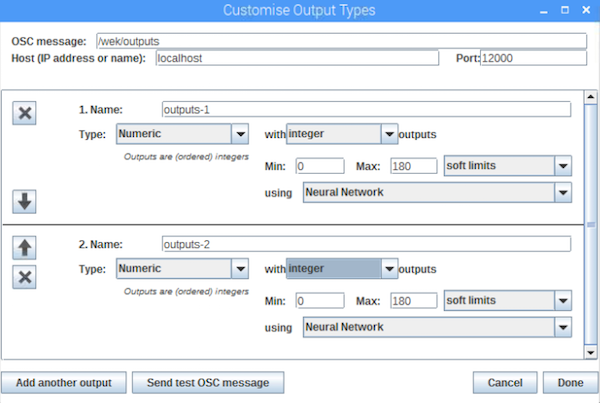Move outputs-2 up with the arrow button
The height and width of the screenshot is (403, 600).
point(24,248)
